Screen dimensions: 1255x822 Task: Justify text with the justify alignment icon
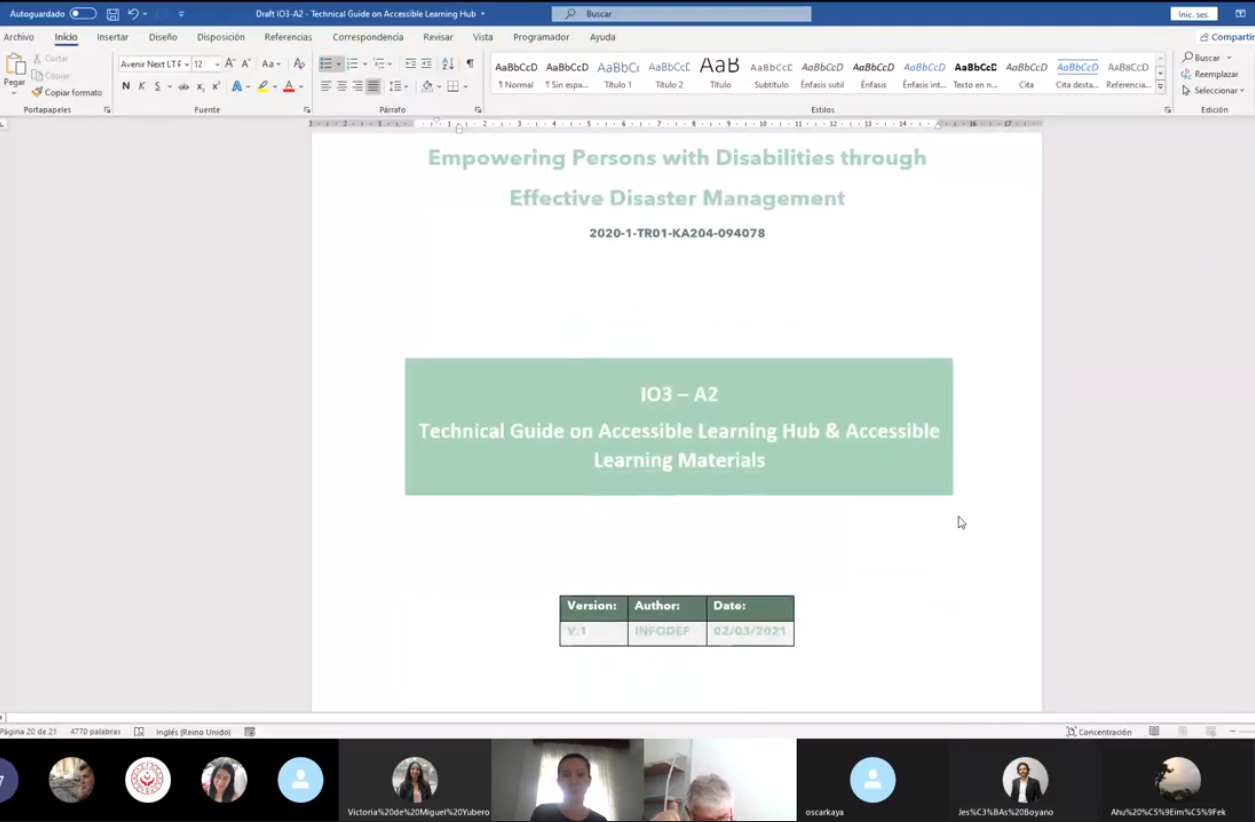[x=373, y=87]
